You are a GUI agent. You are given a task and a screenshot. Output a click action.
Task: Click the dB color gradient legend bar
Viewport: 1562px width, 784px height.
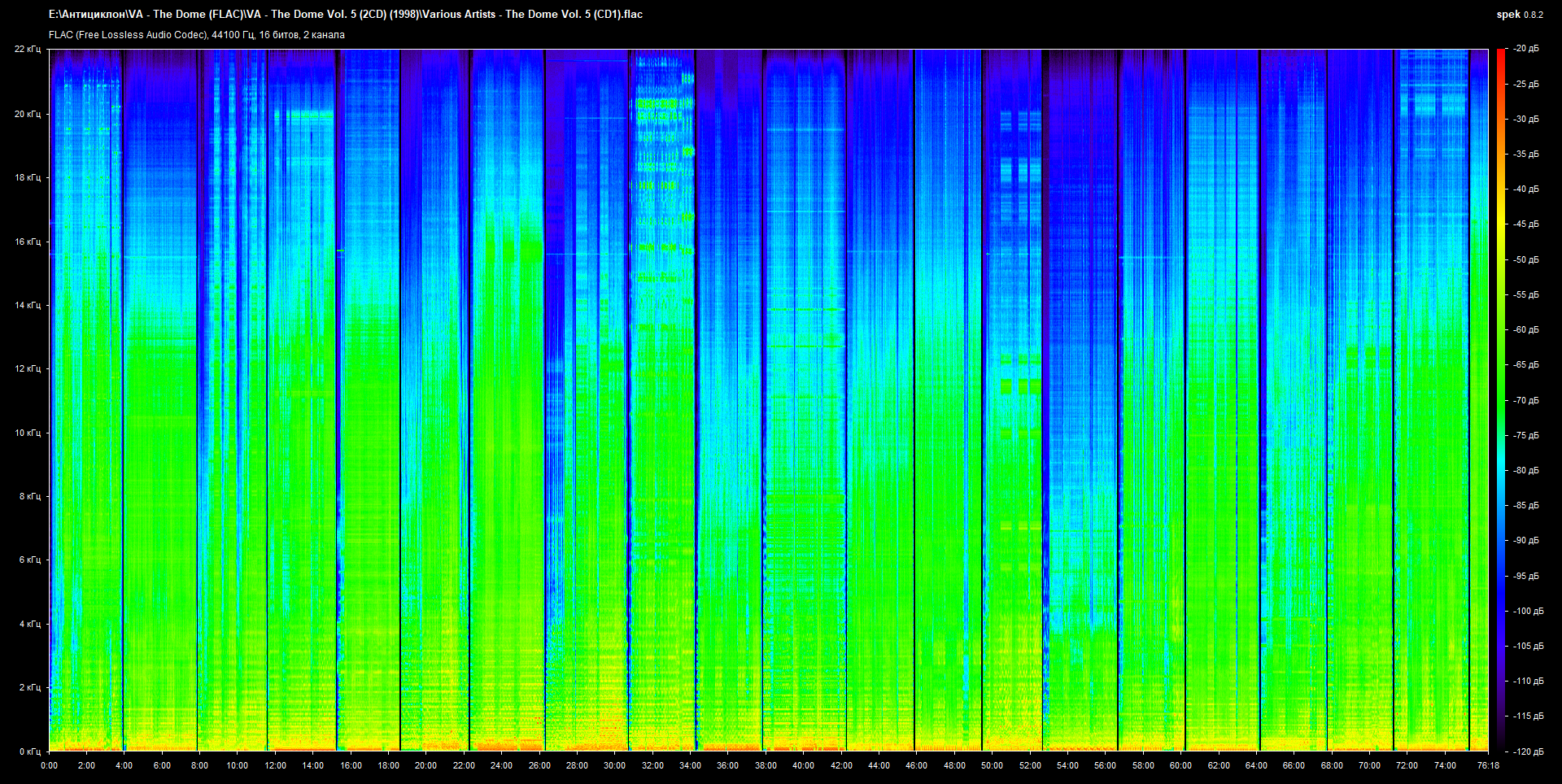click(x=1500, y=400)
